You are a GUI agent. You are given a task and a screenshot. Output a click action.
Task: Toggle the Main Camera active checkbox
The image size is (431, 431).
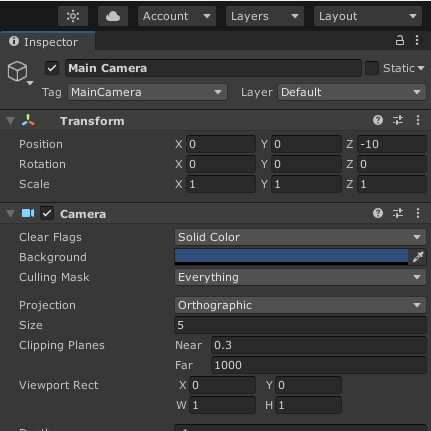(52, 68)
